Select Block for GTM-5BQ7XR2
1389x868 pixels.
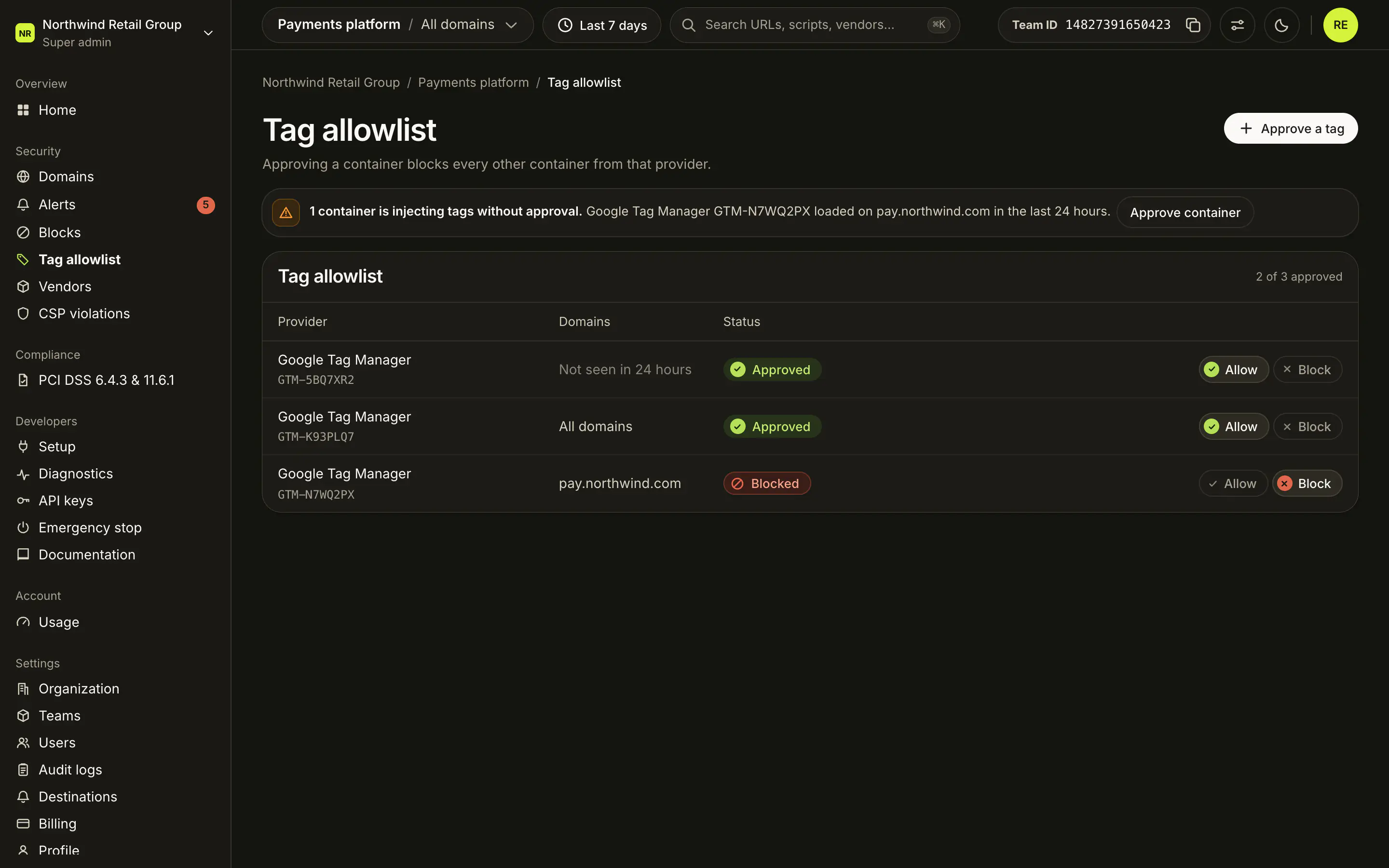(x=1307, y=370)
